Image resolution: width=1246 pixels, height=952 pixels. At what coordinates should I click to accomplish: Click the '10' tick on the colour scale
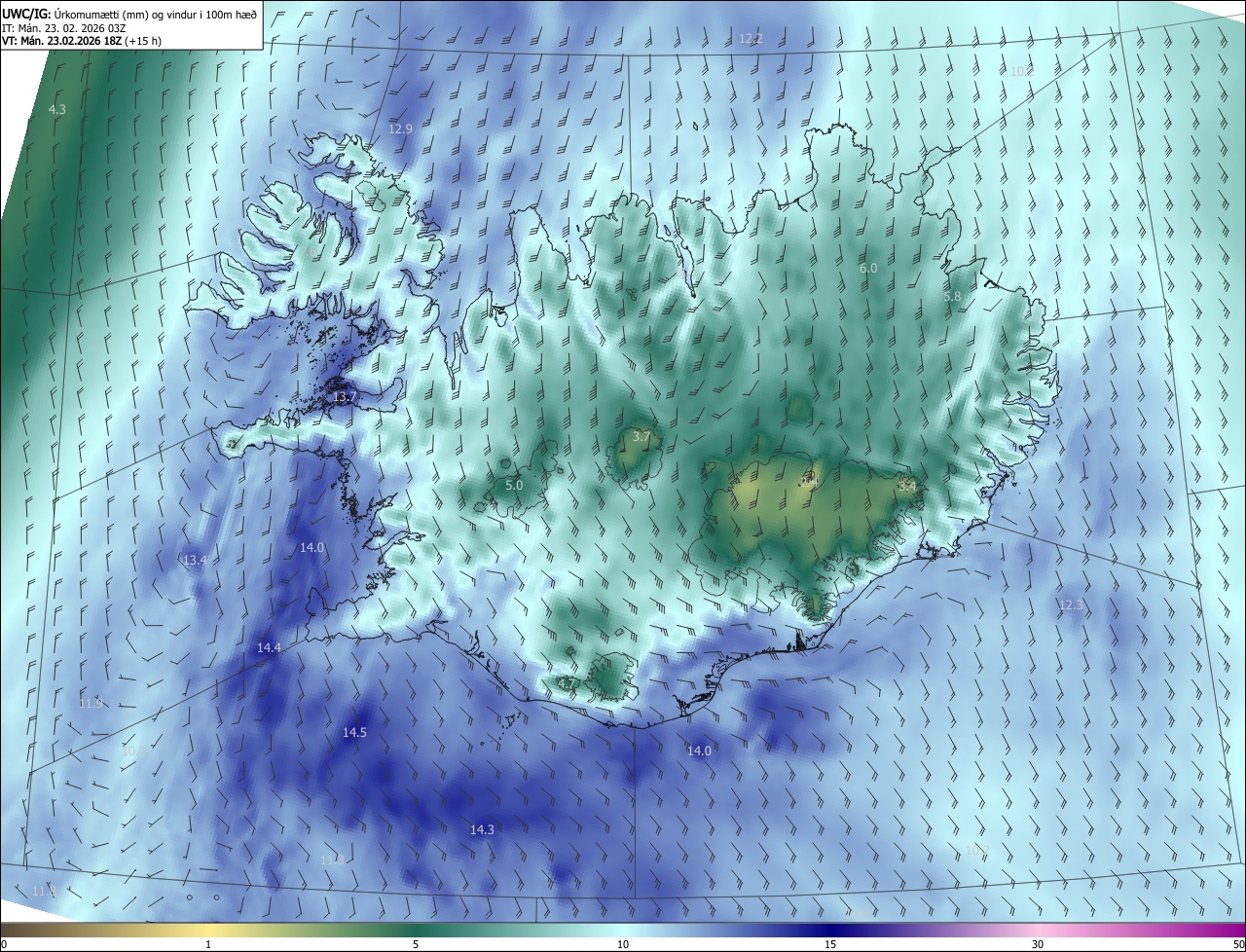pos(623,944)
